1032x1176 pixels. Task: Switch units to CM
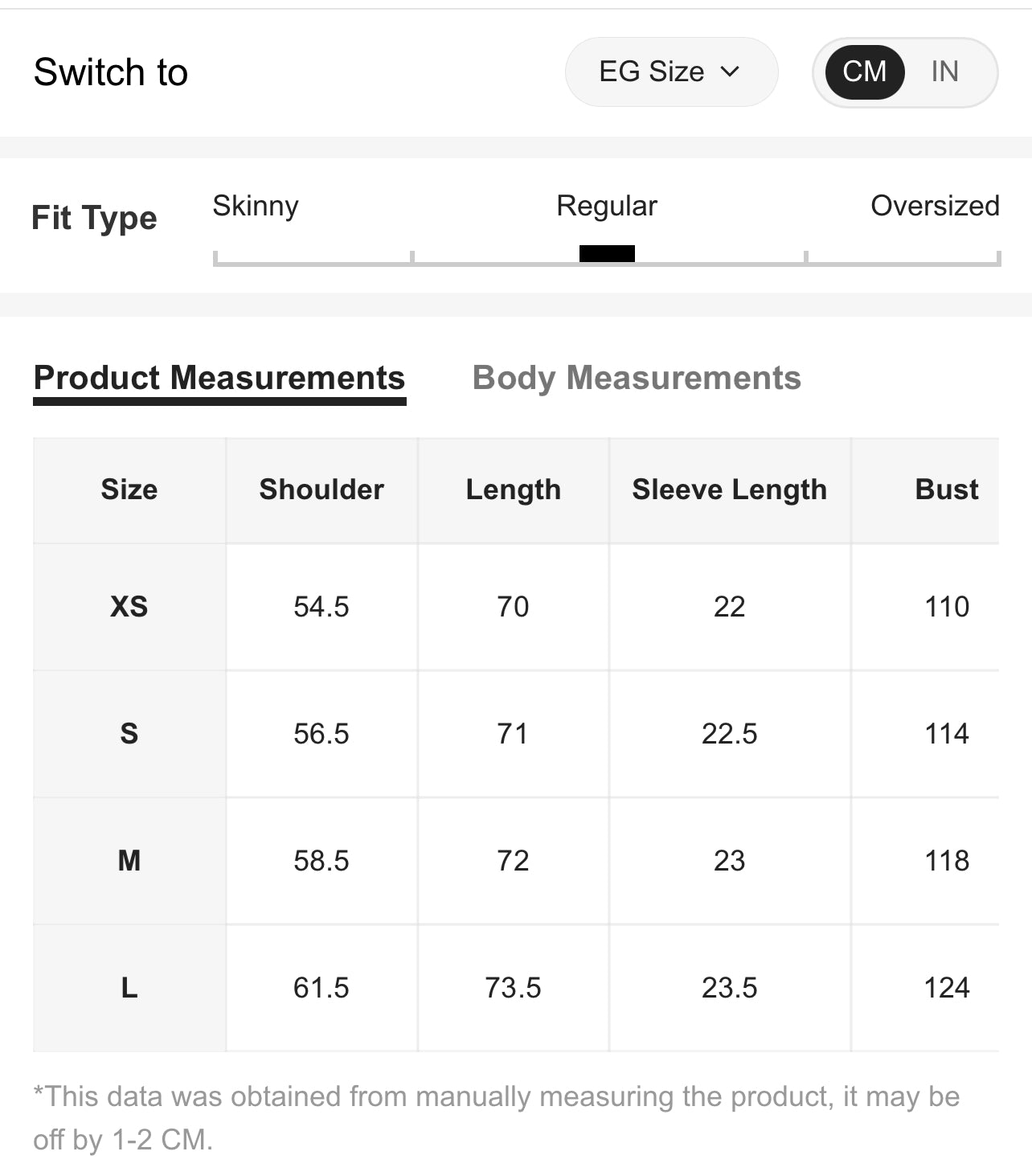(x=864, y=72)
